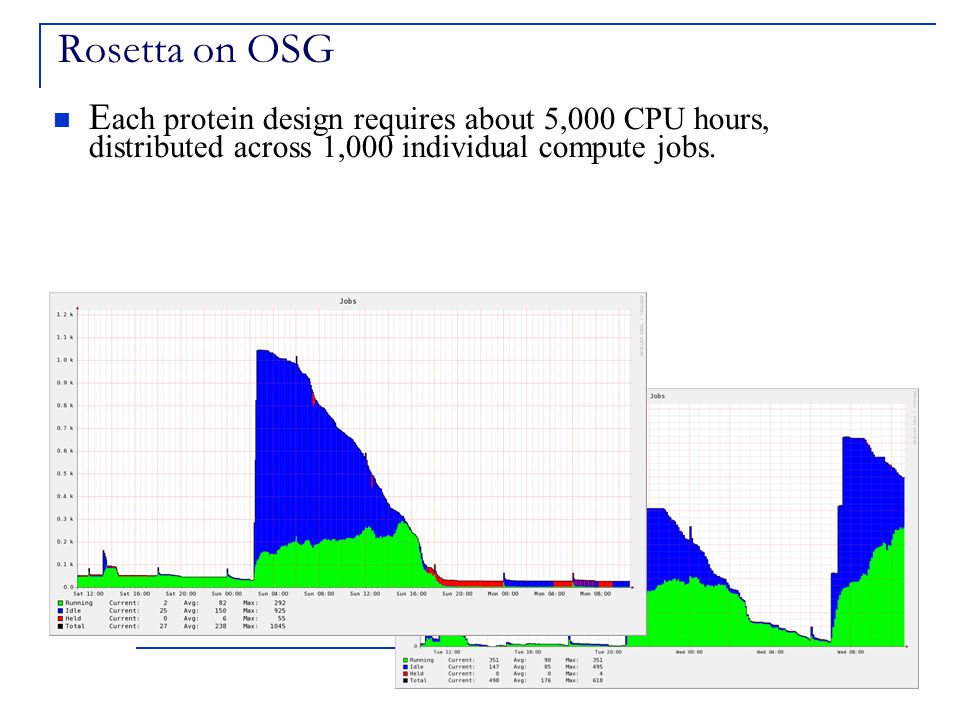Click the '1.0 k' y-axis label

(65, 360)
